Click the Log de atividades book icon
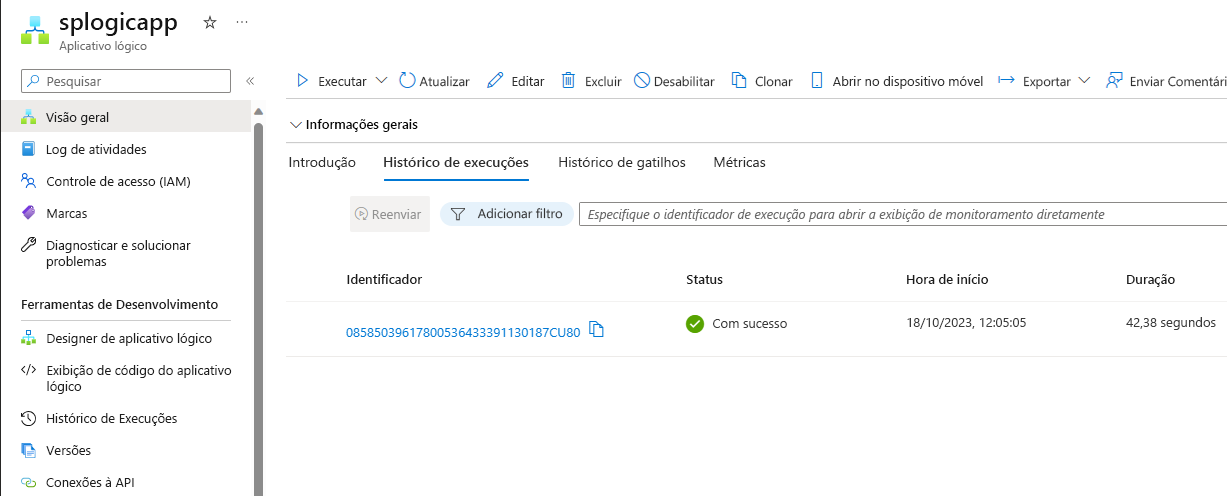Screen dimensions: 1227x496 point(28,149)
